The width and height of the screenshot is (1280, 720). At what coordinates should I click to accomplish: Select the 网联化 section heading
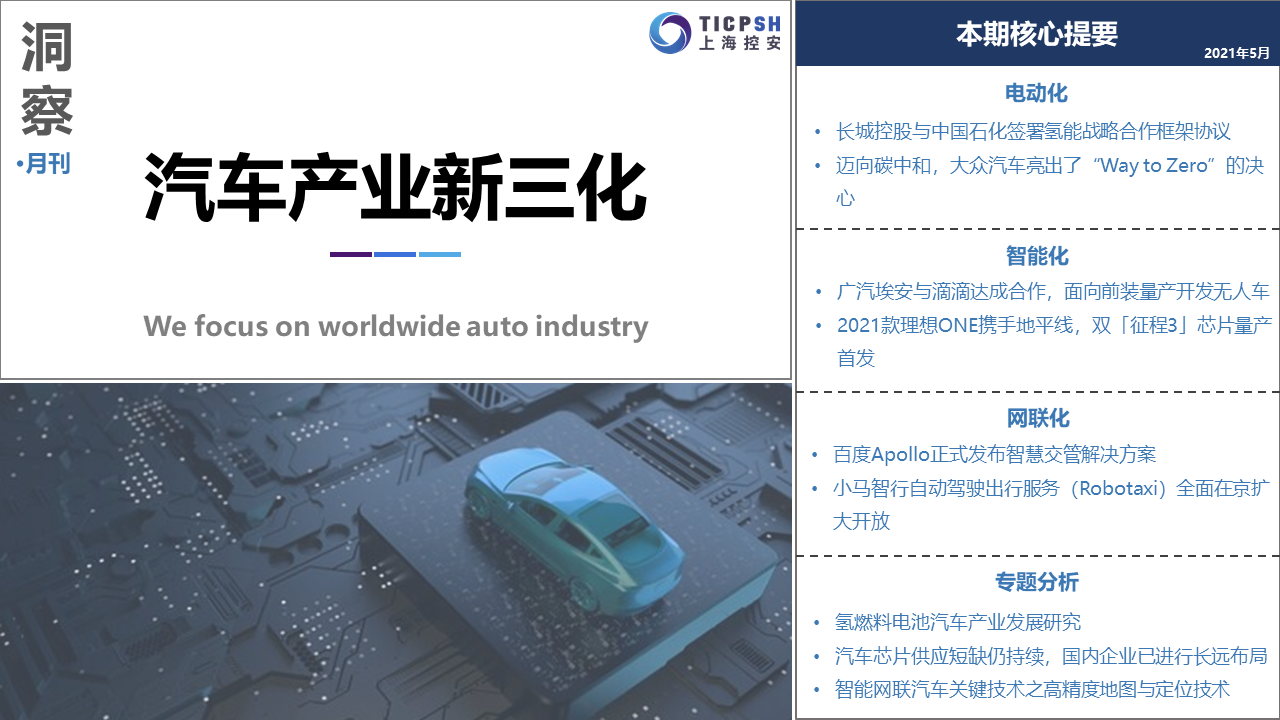(1036, 418)
